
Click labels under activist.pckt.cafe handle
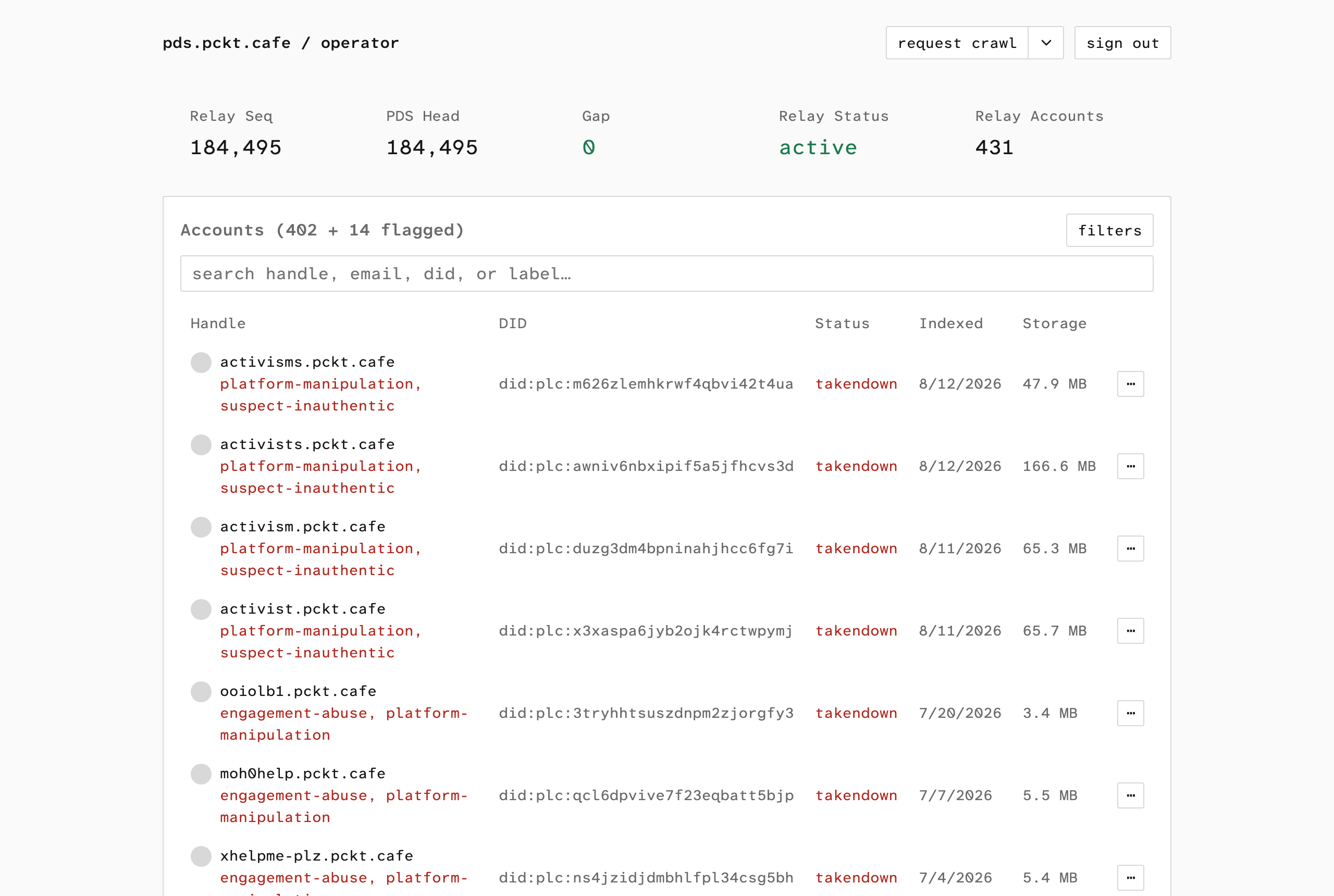point(321,642)
